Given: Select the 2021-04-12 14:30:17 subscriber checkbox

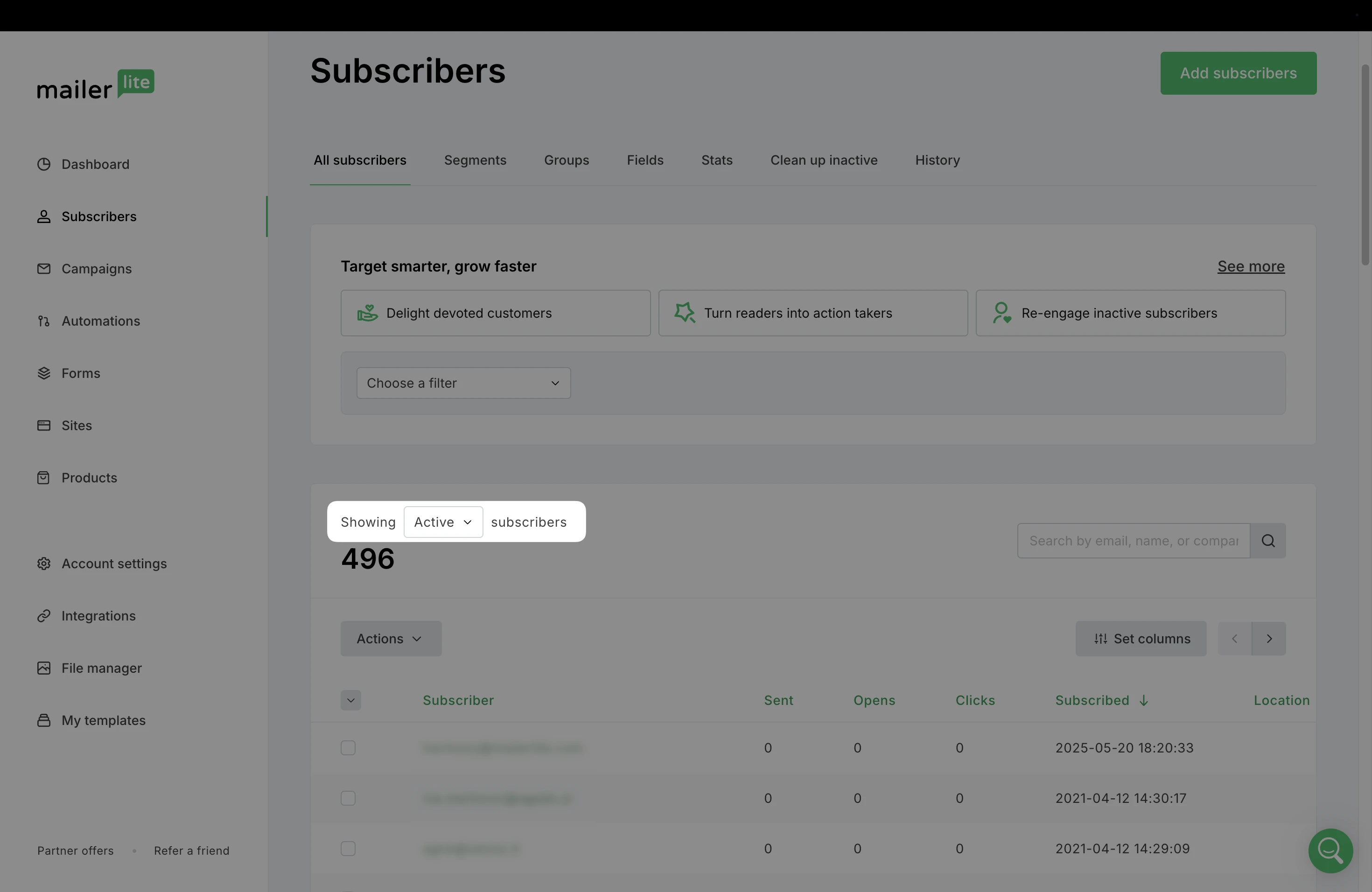Looking at the screenshot, I should click(x=348, y=798).
